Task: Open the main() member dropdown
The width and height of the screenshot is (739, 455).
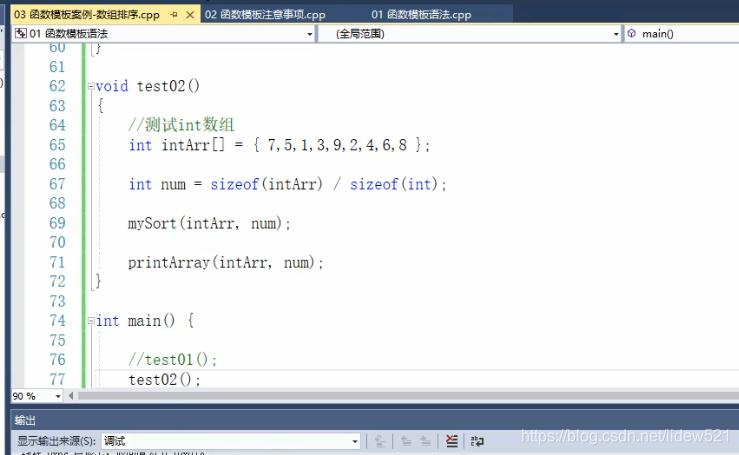Action: pos(682,33)
